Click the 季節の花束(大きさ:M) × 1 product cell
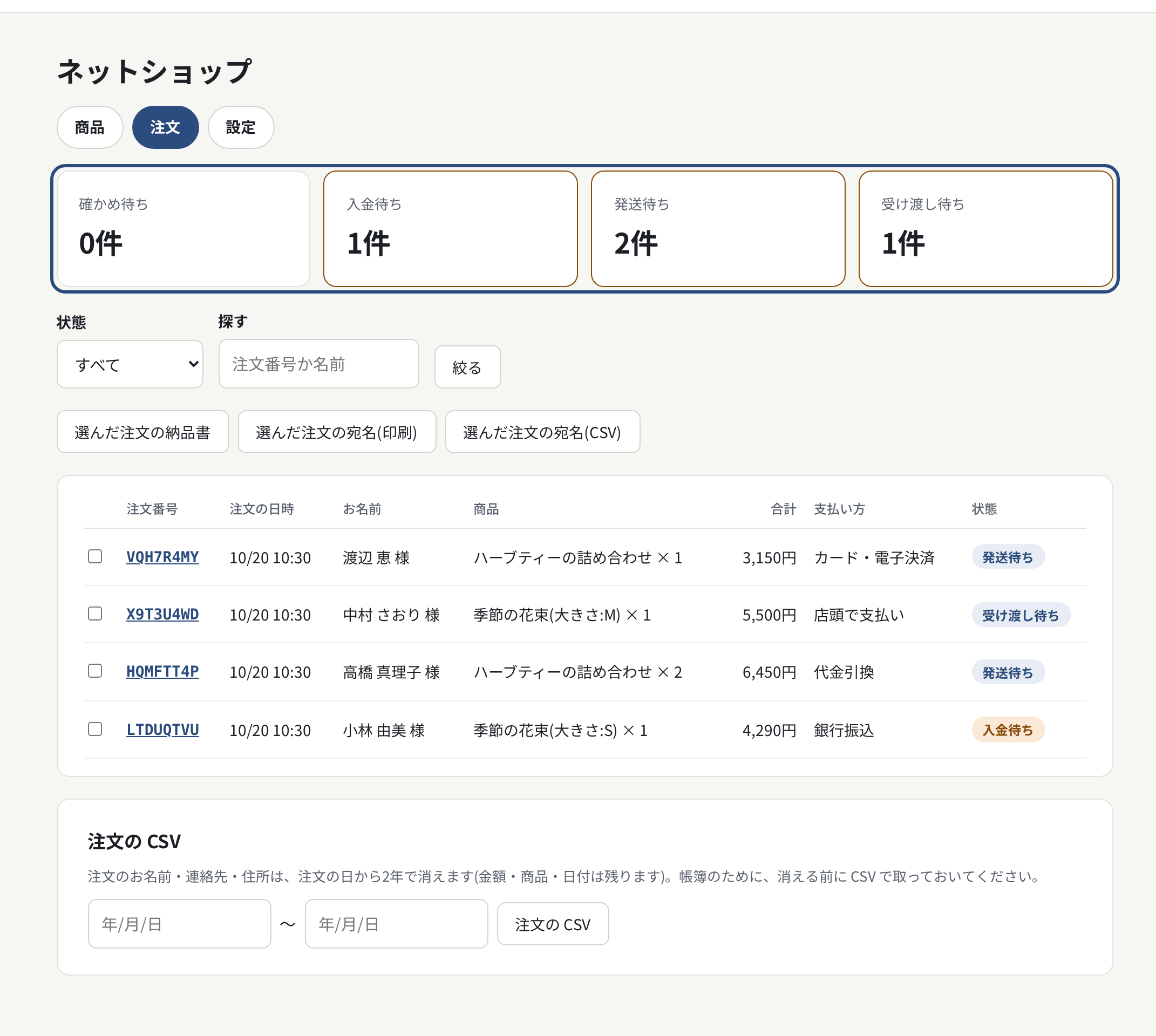 click(x=562, y=615)
